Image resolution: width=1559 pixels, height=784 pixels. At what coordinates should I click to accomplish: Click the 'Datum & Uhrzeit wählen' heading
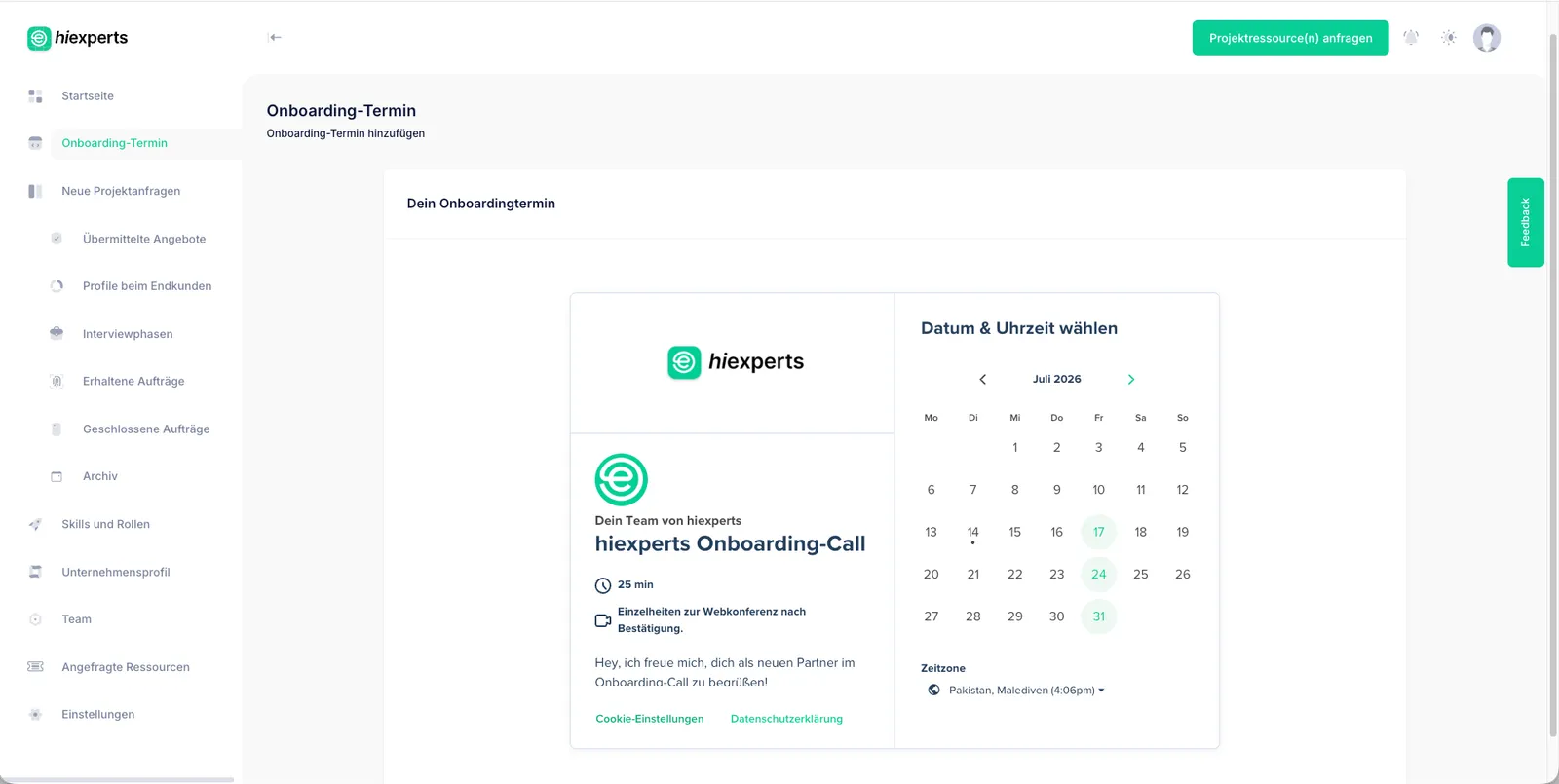pyautogui.click(x=1019, y=328)
